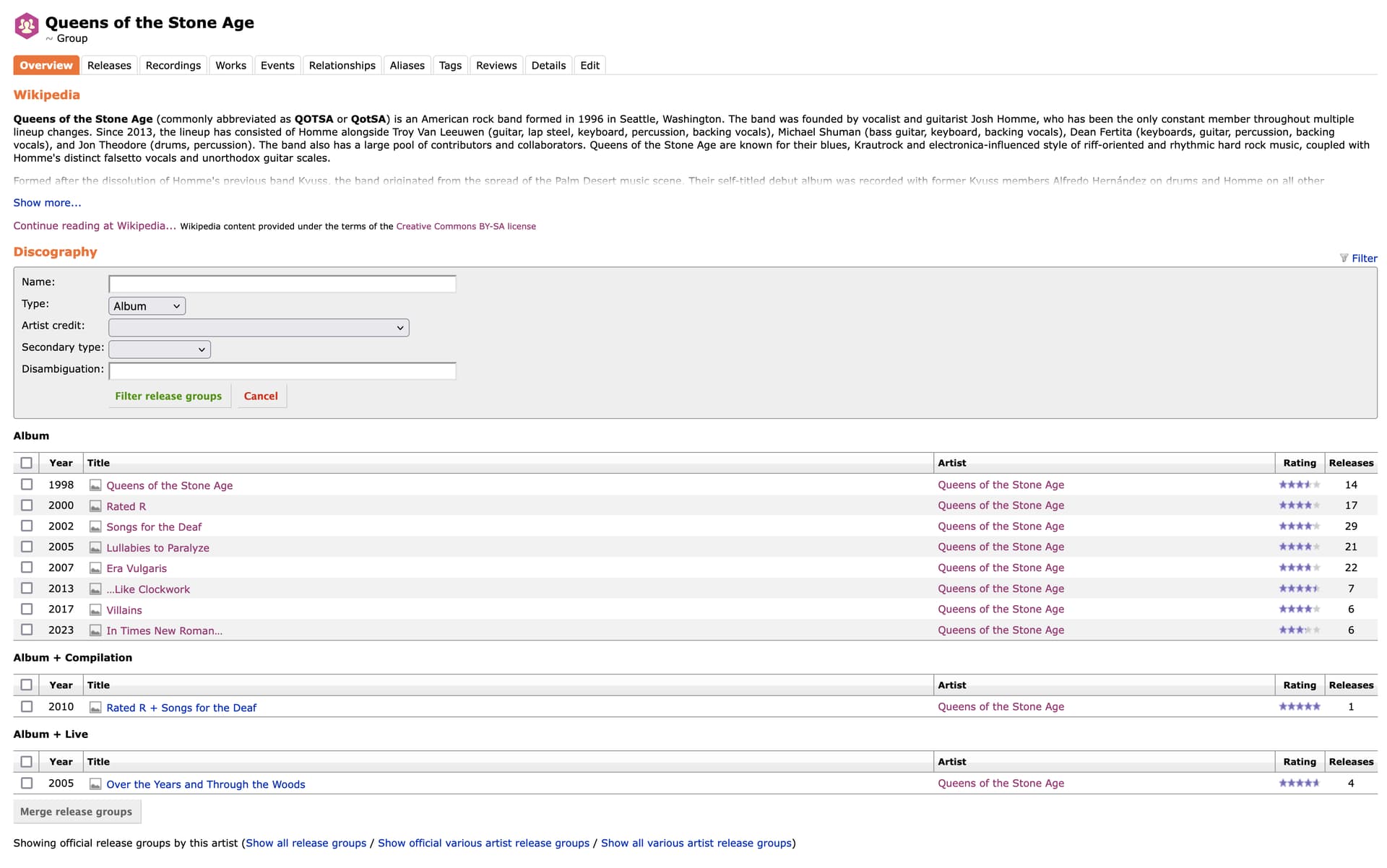Tick the checkbox for Songs for the Deaf row

pyautogui.click(x=27, y=526)
